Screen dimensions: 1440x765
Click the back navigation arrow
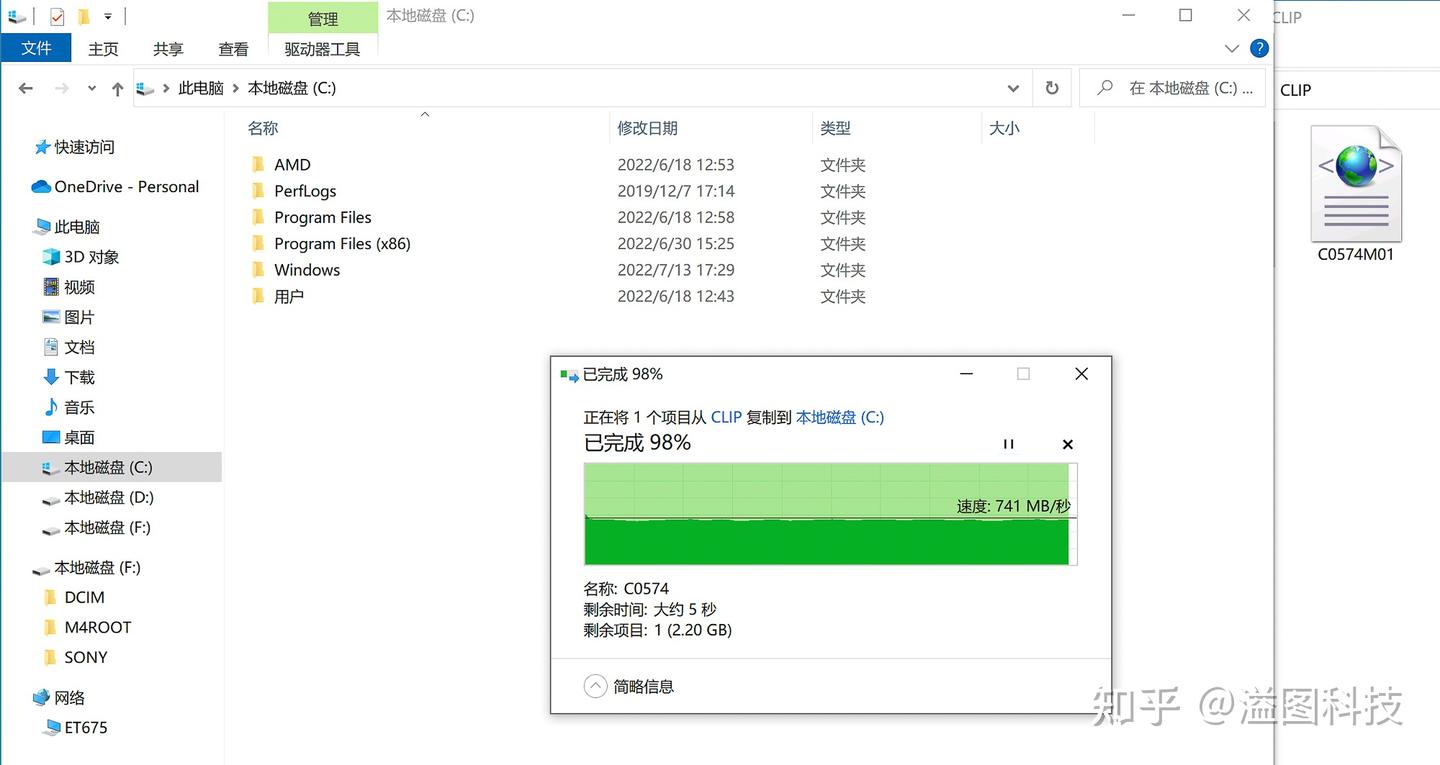26,88
